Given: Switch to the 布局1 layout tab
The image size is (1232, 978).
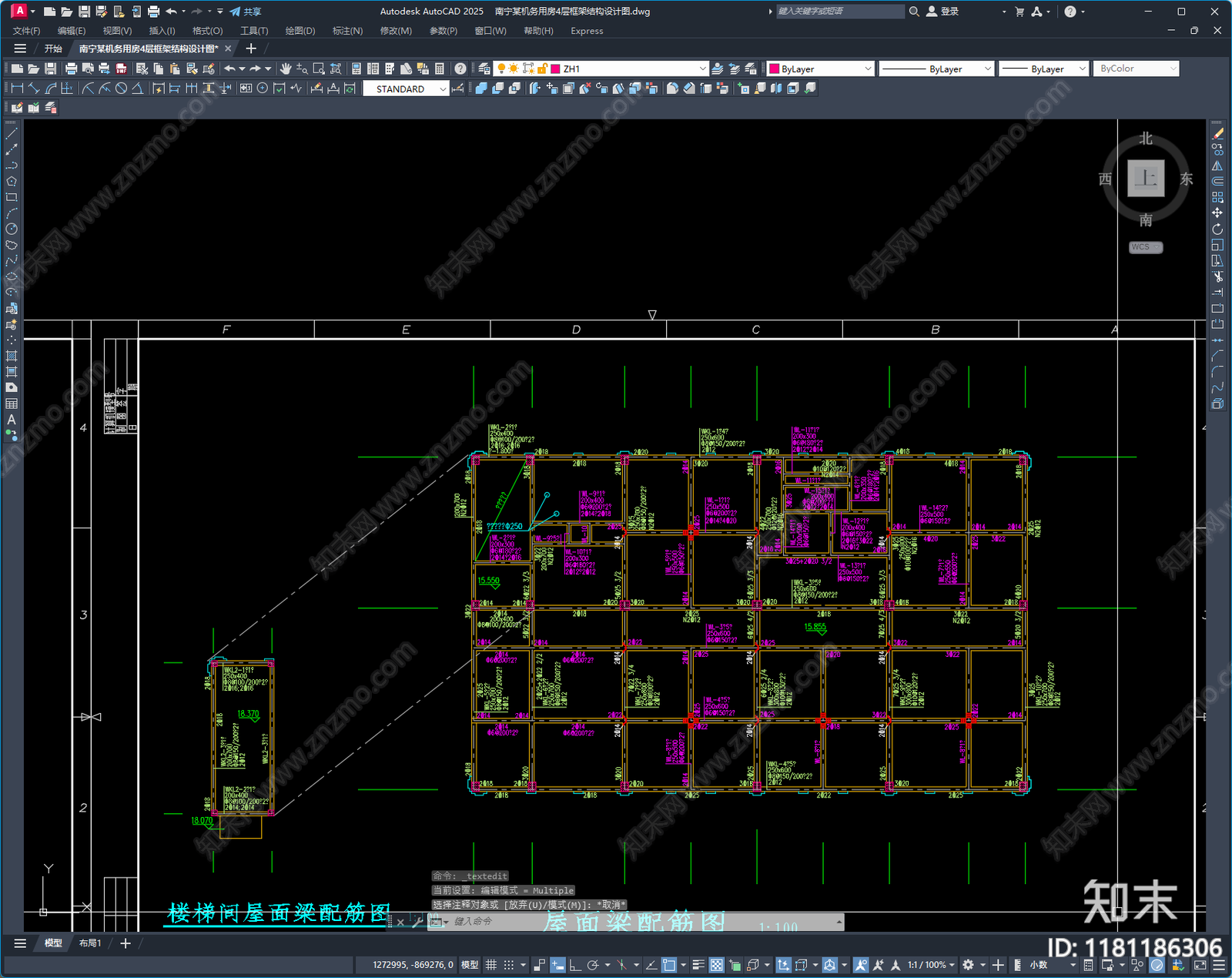Looking at the screenshot, I should [x=90, y=943].
